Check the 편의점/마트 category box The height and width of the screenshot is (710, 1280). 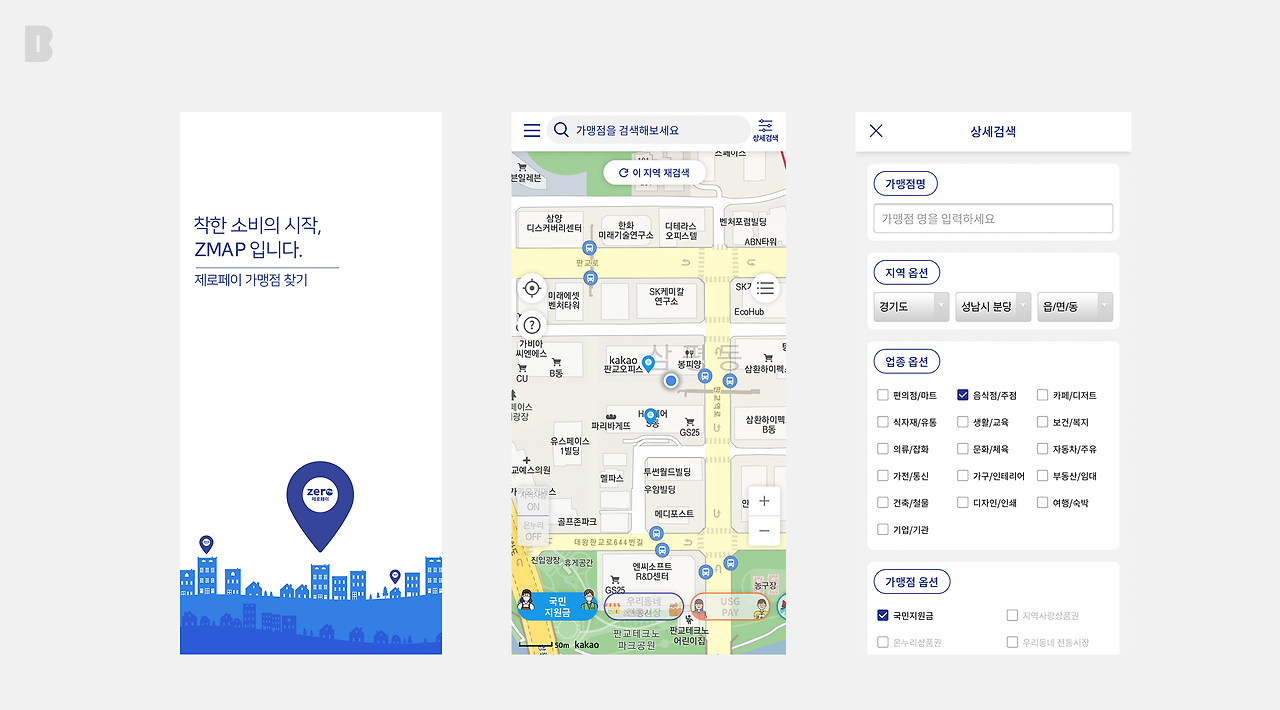883,395
